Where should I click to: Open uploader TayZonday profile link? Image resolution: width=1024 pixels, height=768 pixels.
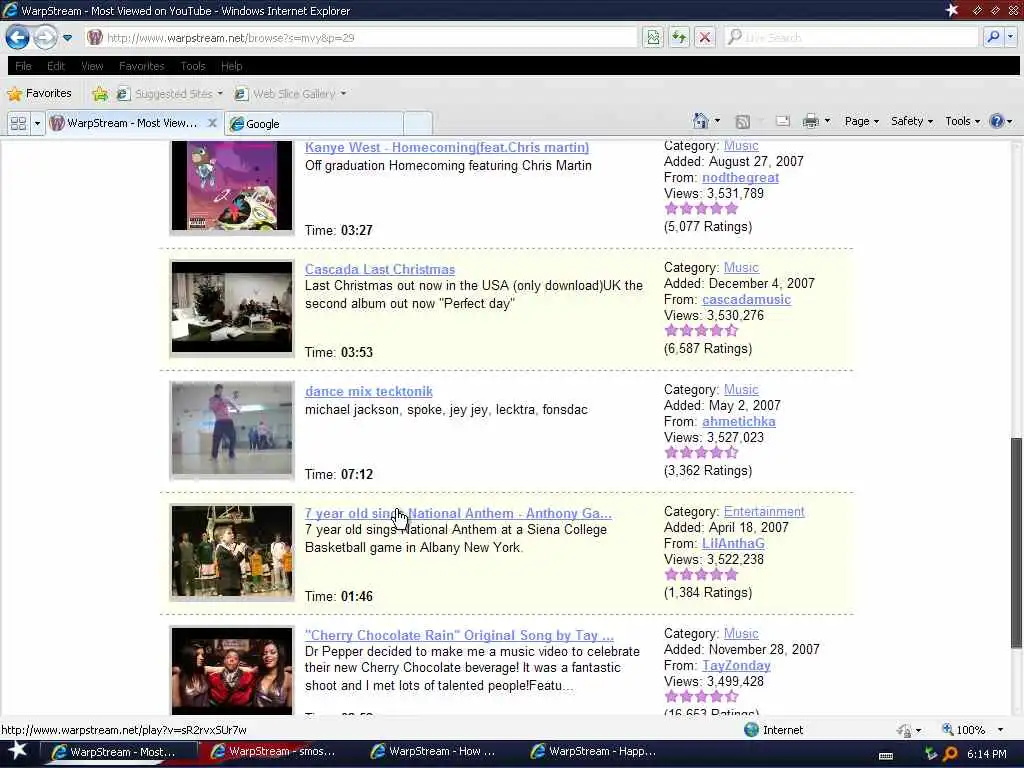(x=736, y=666)
